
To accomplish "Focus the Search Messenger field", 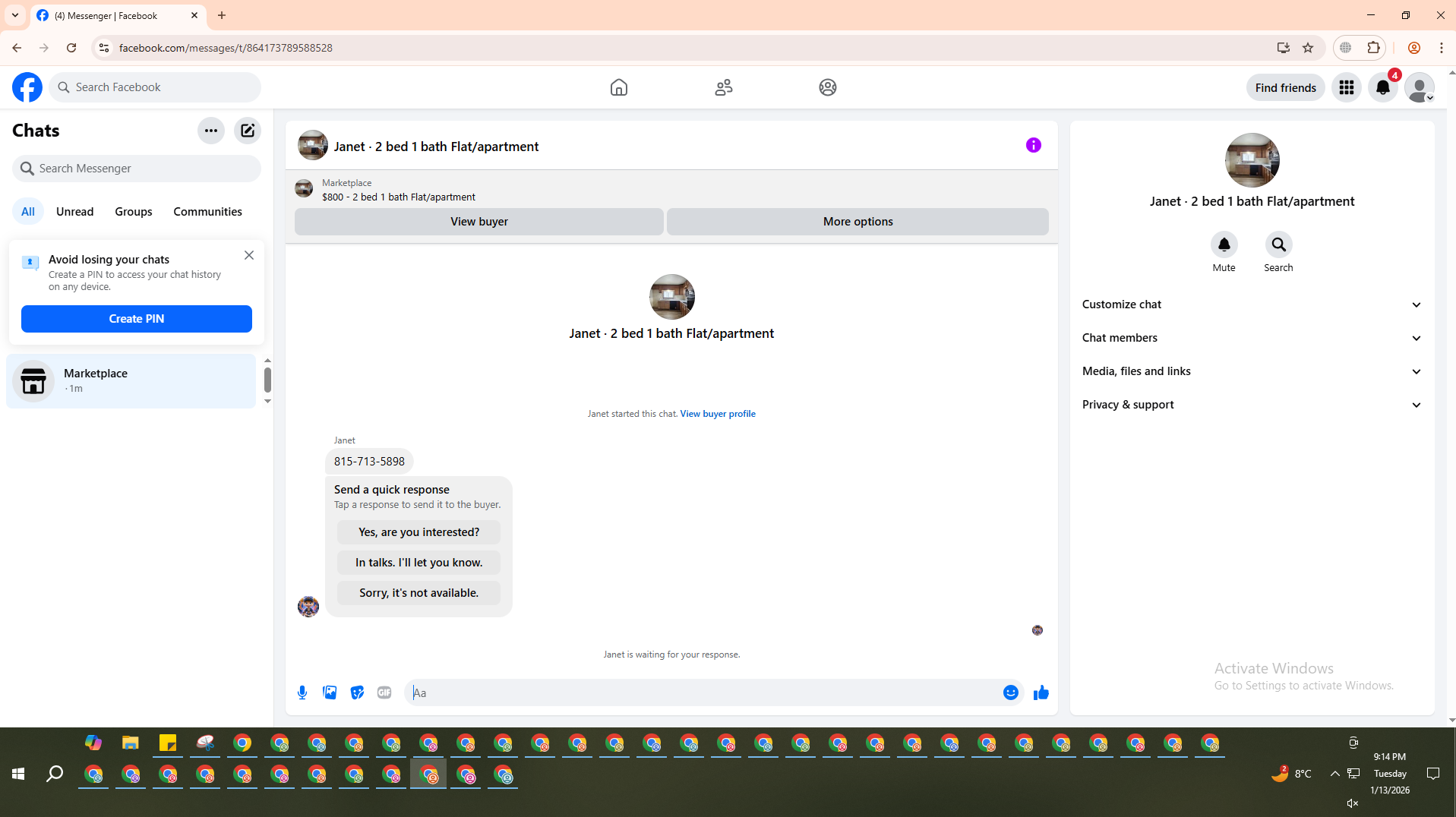I will pyautogui.click(x=137, y=169).
